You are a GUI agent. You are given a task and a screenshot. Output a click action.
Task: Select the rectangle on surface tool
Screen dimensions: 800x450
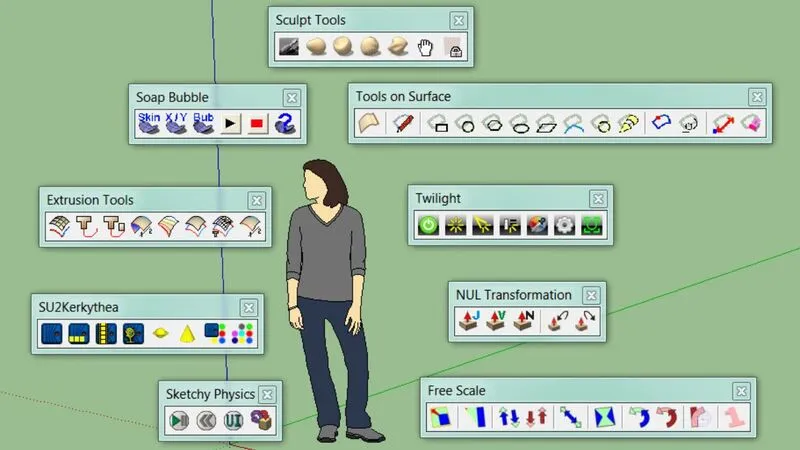(439, 123)
